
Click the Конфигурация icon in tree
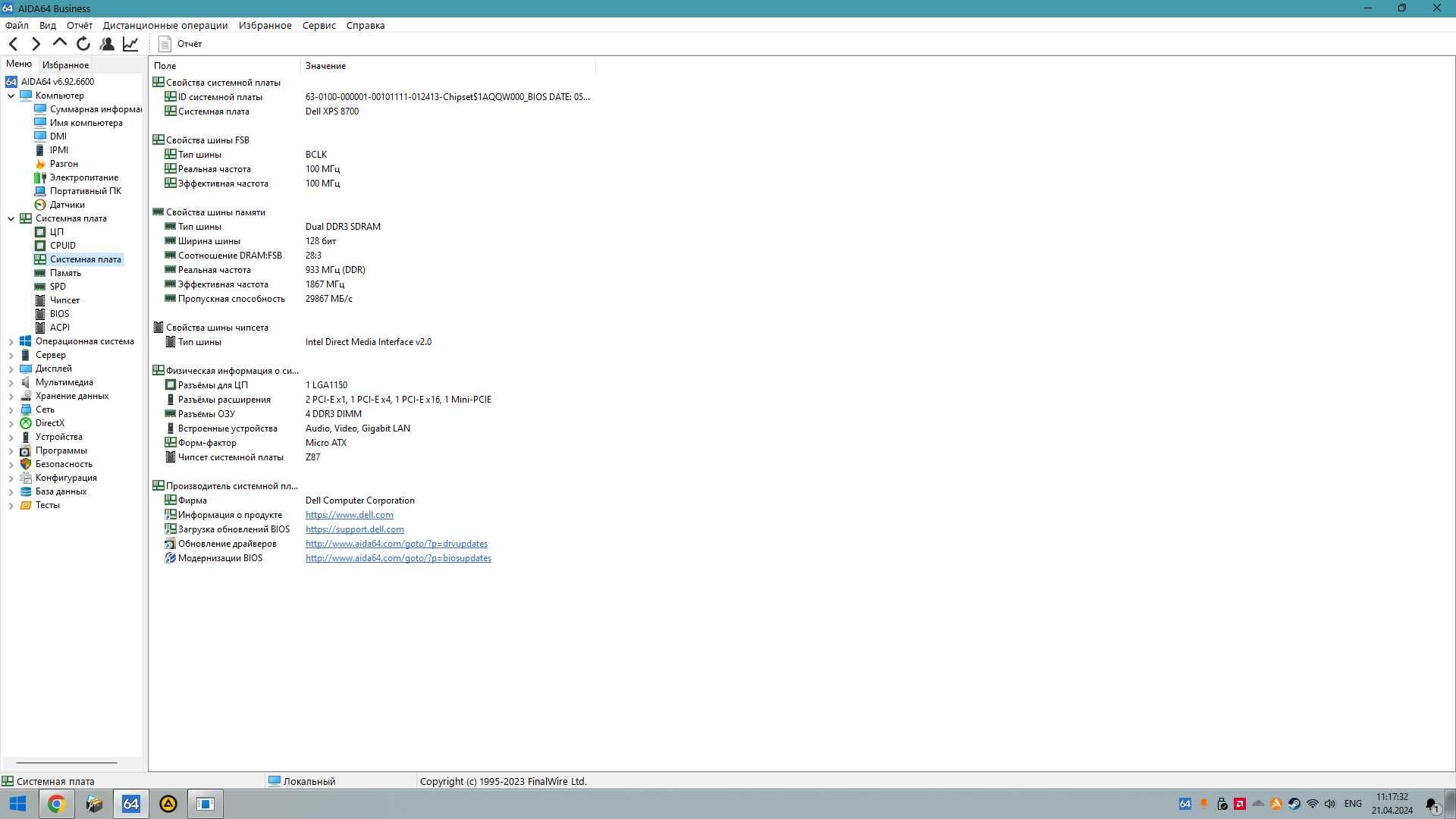point(26,478)
